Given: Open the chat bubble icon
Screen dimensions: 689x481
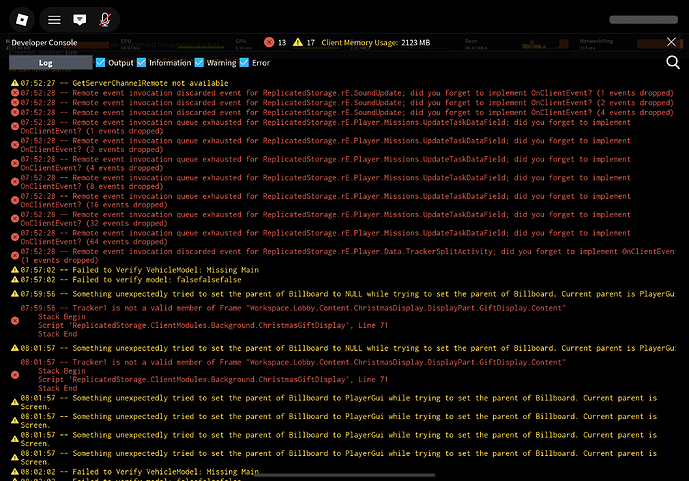Looking at the screenshot, I should coord(80,19).
